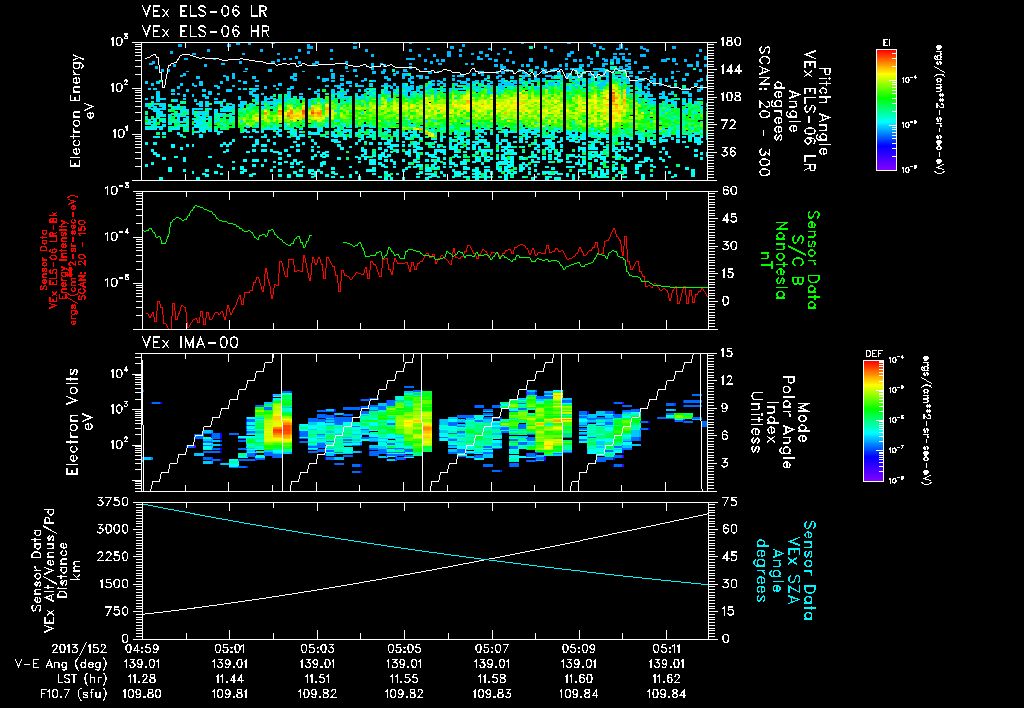Click the 05:09 time tick label
Viewport: 1024px width, 708px height.
(579, 650)
